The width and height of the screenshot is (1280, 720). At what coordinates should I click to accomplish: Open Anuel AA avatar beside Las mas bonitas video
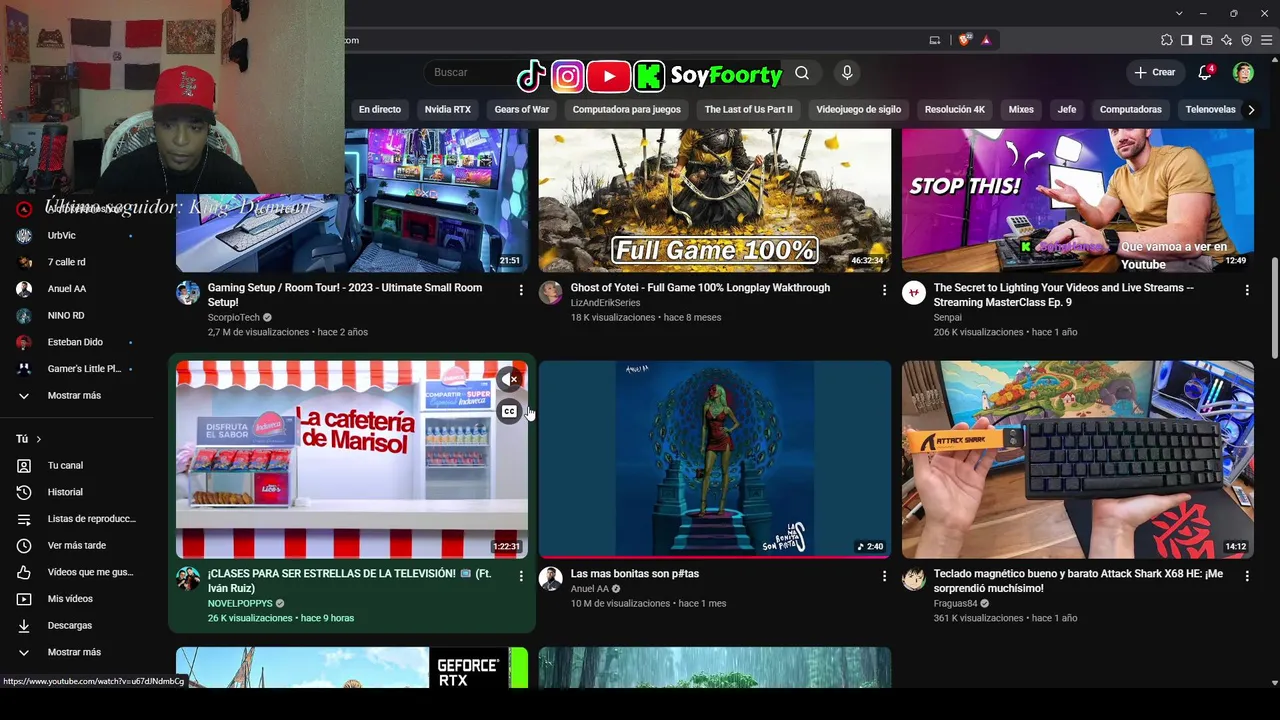tap(551, 578)
